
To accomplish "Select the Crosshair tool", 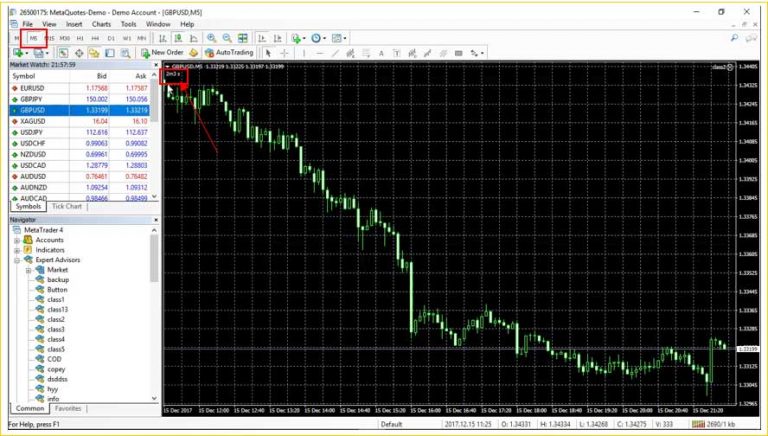I will coord(284,53).
